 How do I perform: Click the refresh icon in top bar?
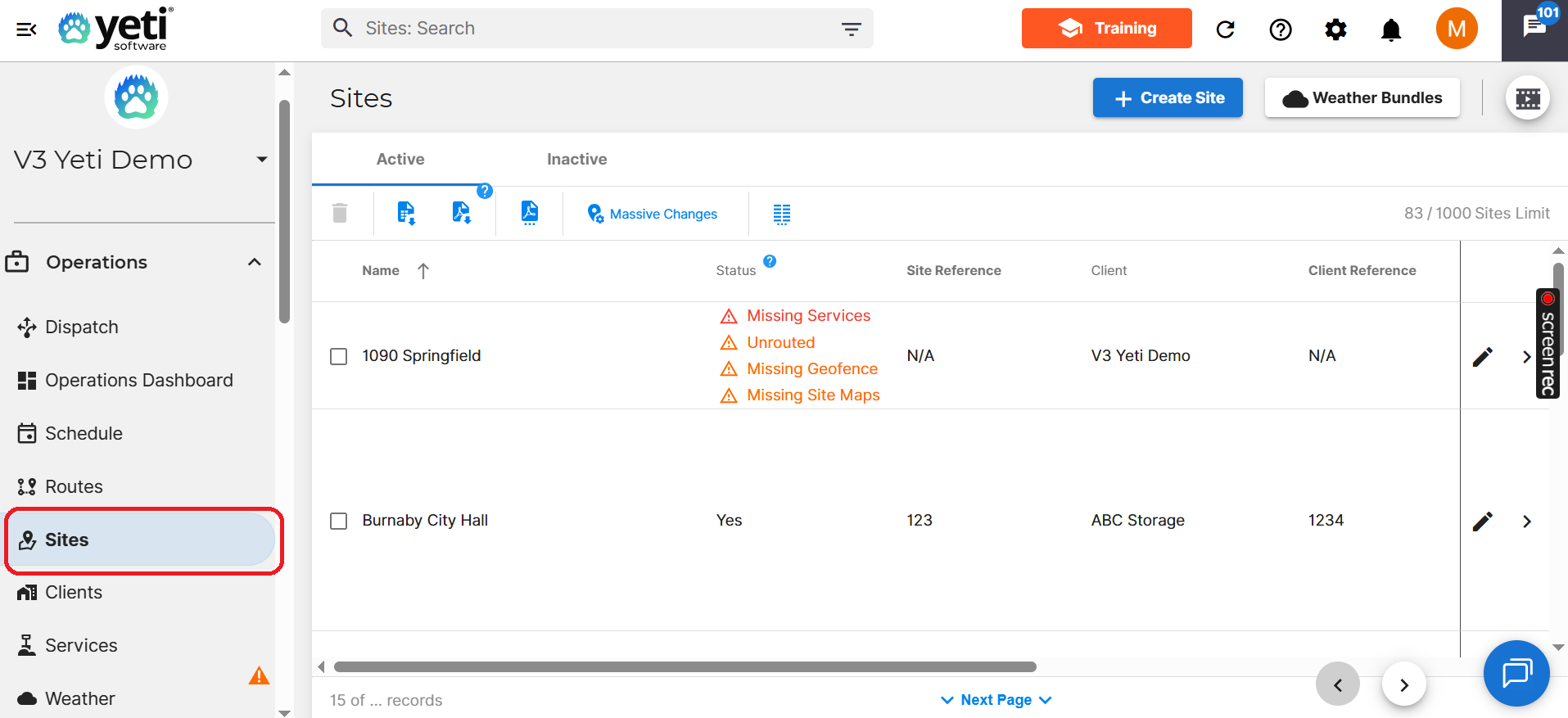click(x=1225, y=29)
